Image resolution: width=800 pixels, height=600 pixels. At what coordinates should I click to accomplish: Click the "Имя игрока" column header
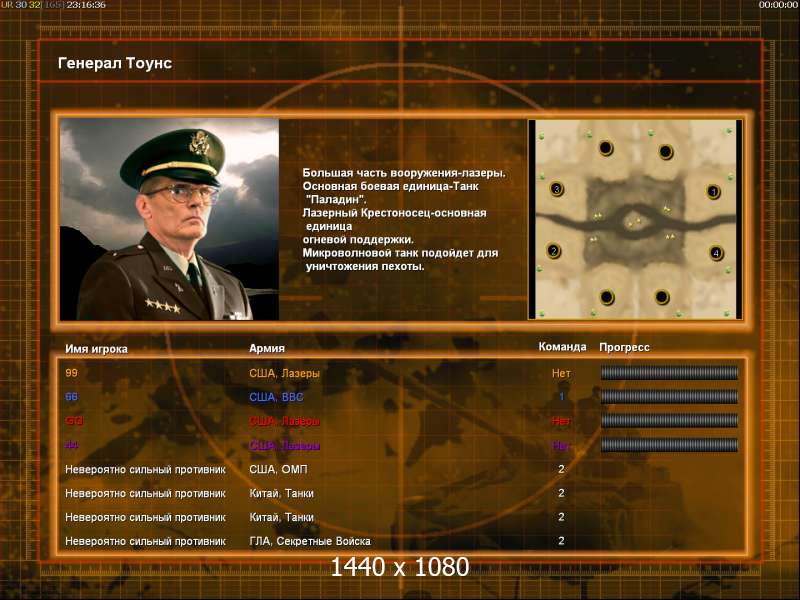[x=97, y=348]
